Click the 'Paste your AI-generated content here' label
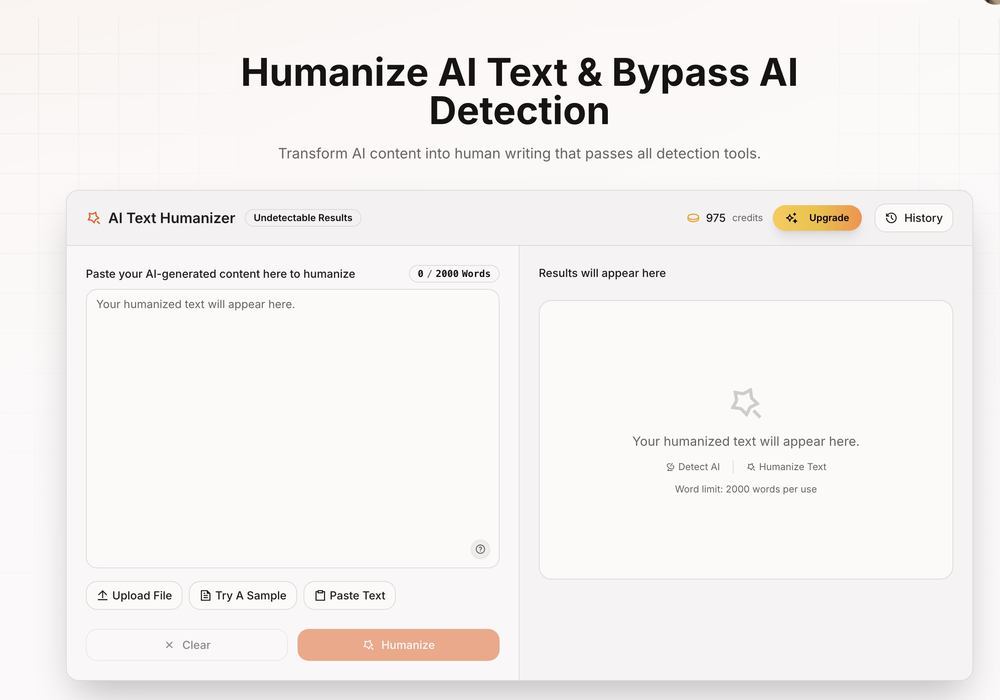This screenshot has height=700, width=1000. pos(221,273)
